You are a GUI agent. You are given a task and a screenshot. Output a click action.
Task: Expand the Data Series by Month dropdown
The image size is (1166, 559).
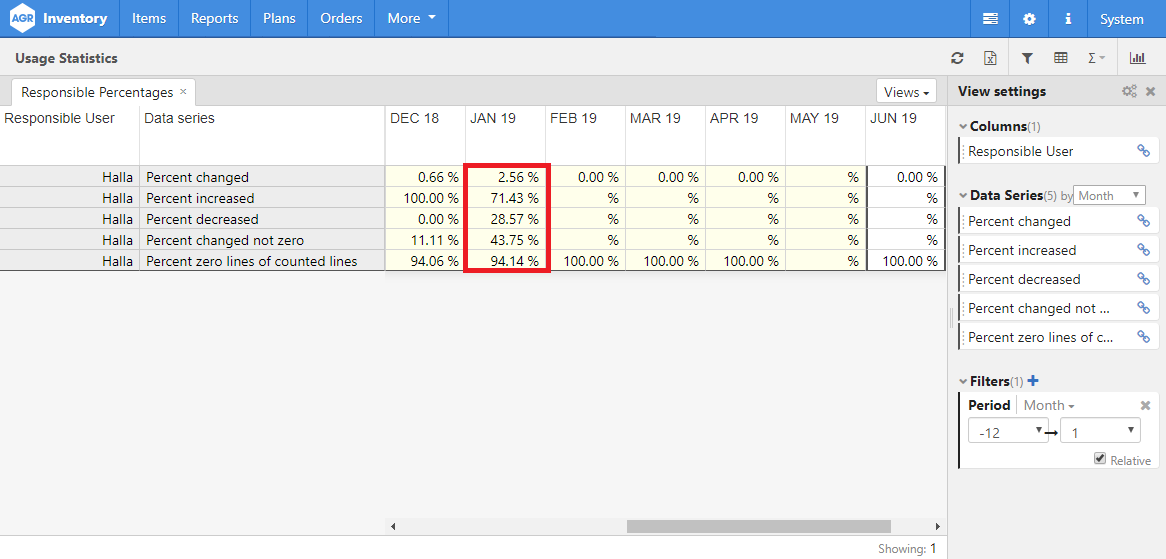pos(1110,196)
